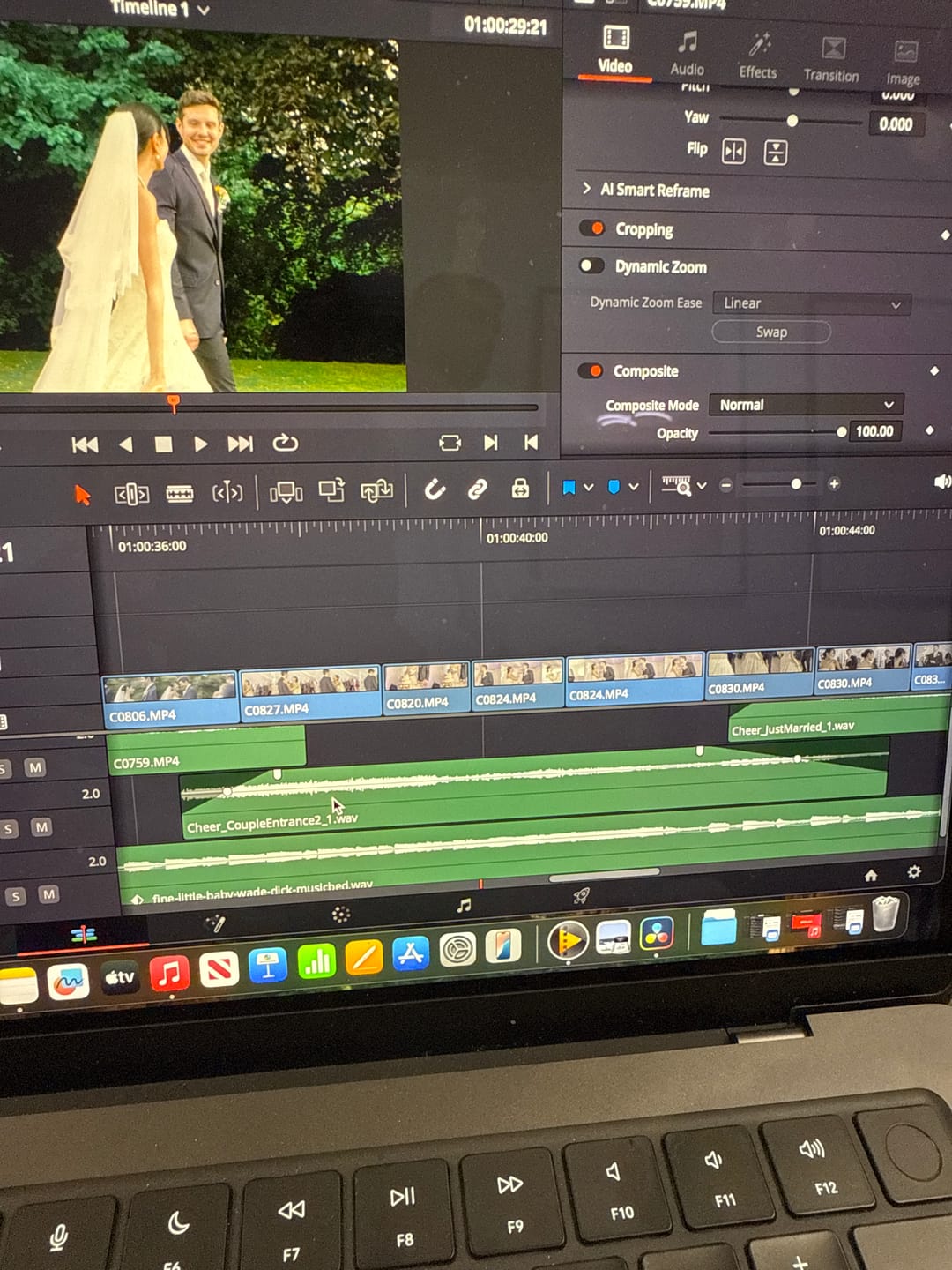Click the Match Frame viewer icon
952x1270 pixels.
(x=450, y=443)
